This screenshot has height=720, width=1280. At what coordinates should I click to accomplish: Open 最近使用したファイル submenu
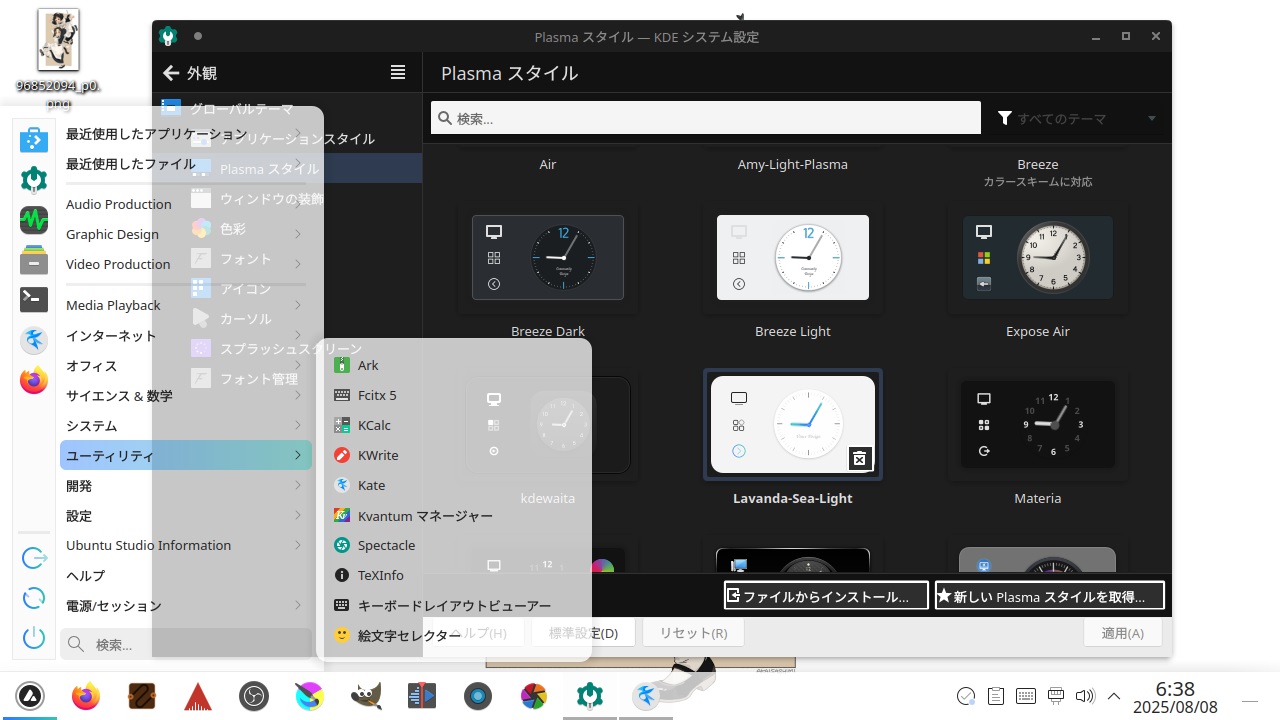[186, 164]
